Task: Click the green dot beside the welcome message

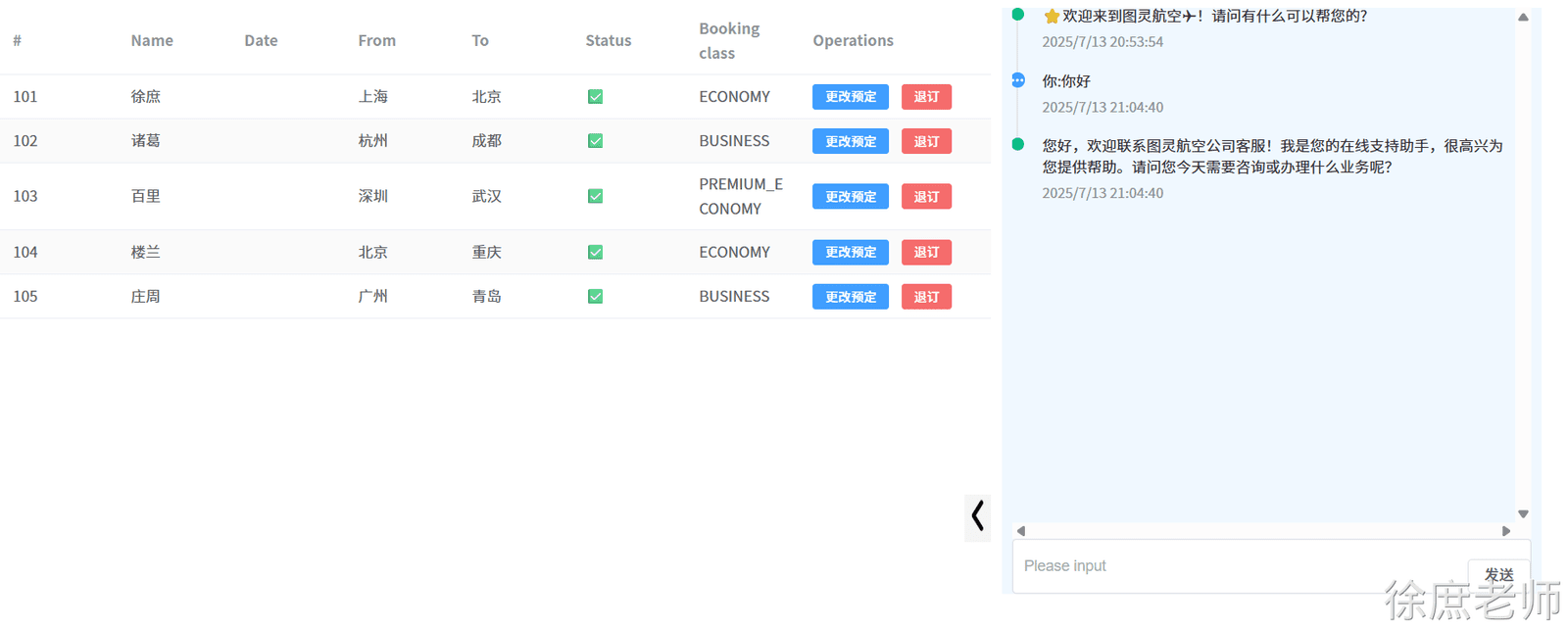Action: coord(1018,15)
